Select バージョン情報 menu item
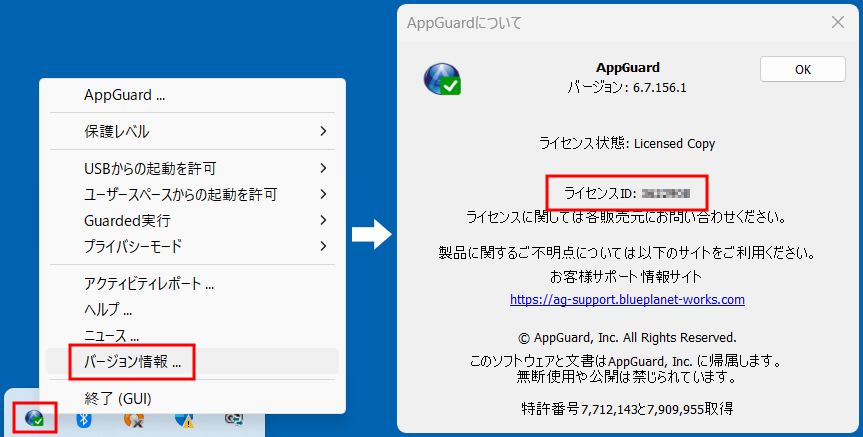 pyautogui.click(x=132, y=361)
